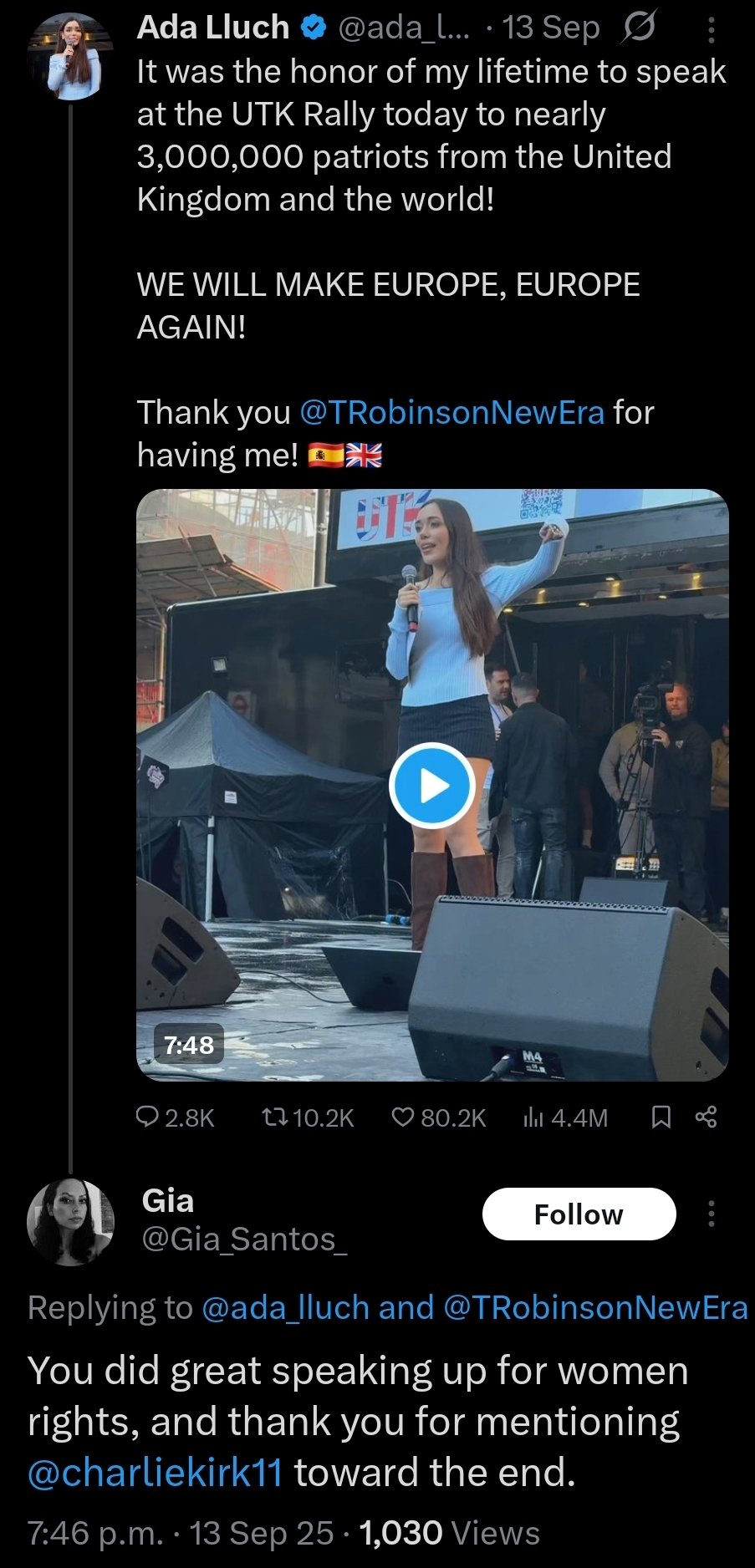Bookmark the Ada Lluch tweet
The image size is (755, 1568).
point(661,1117)
